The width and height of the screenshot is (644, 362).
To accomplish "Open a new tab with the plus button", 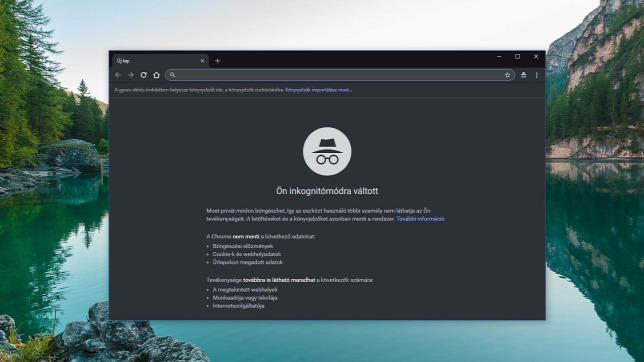I will coord(218,61).
